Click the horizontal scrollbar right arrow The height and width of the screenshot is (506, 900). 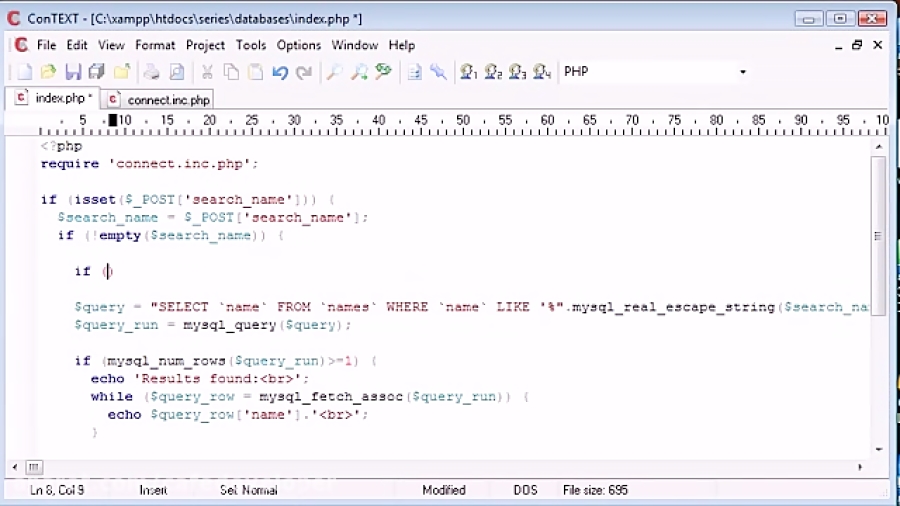coord(860,467)
